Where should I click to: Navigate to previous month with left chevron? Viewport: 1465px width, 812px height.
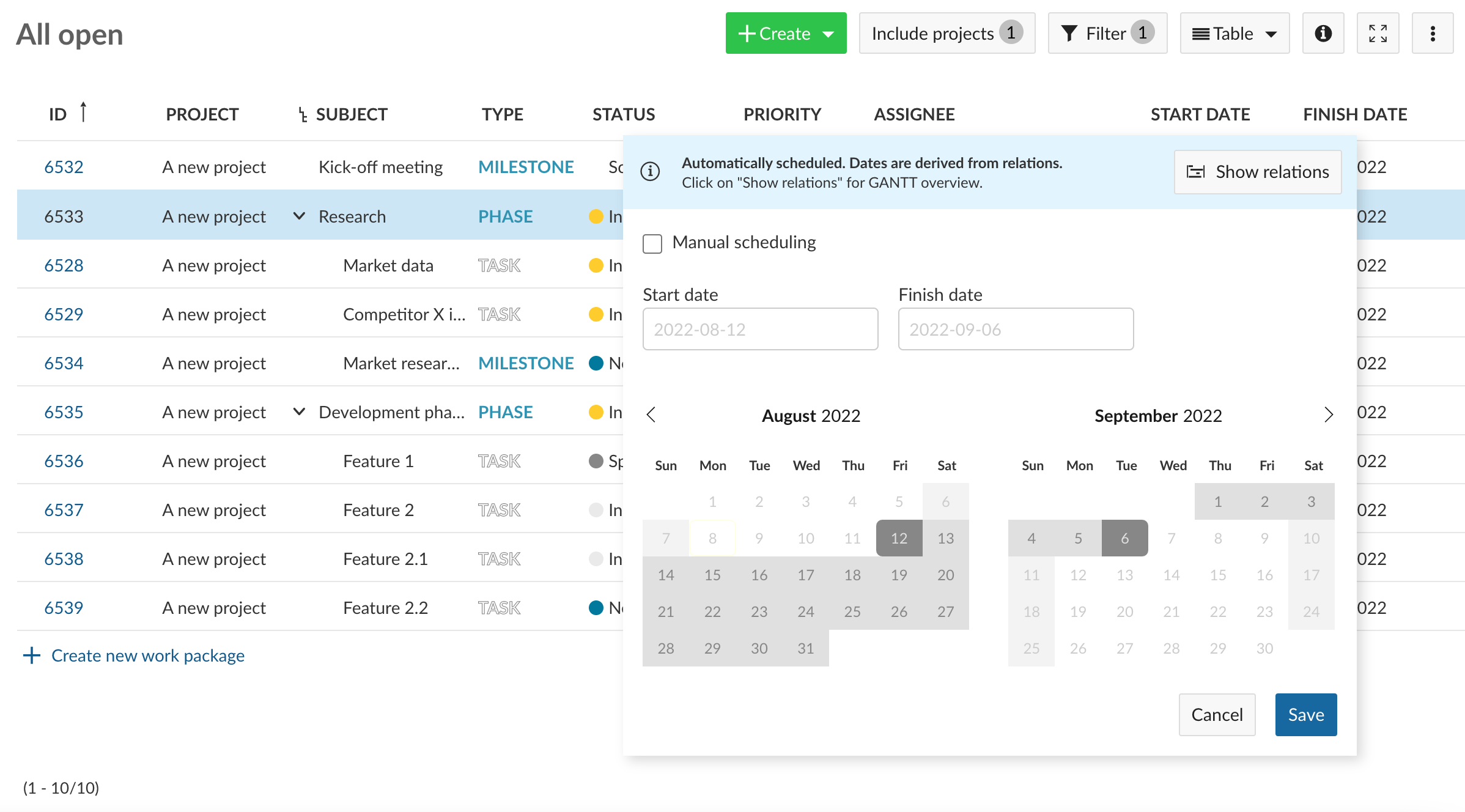pos(651,415)
